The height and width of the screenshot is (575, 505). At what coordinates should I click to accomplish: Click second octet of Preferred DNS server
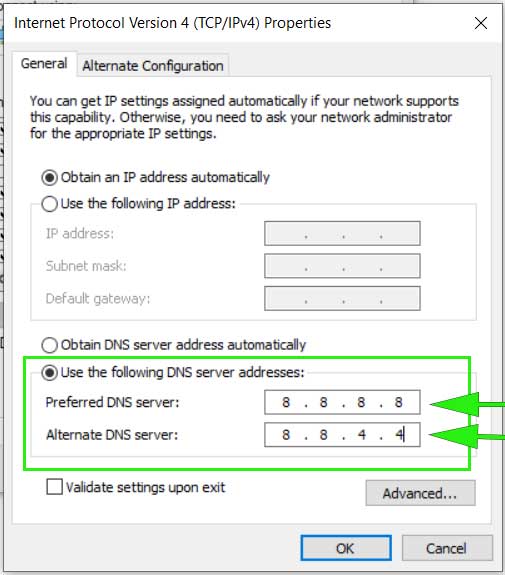click(323, 402)
